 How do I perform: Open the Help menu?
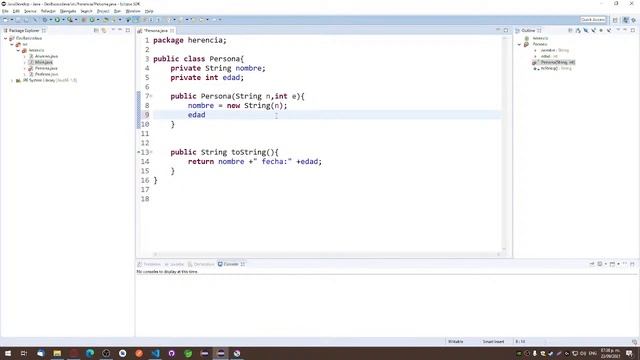coord(149,11)
